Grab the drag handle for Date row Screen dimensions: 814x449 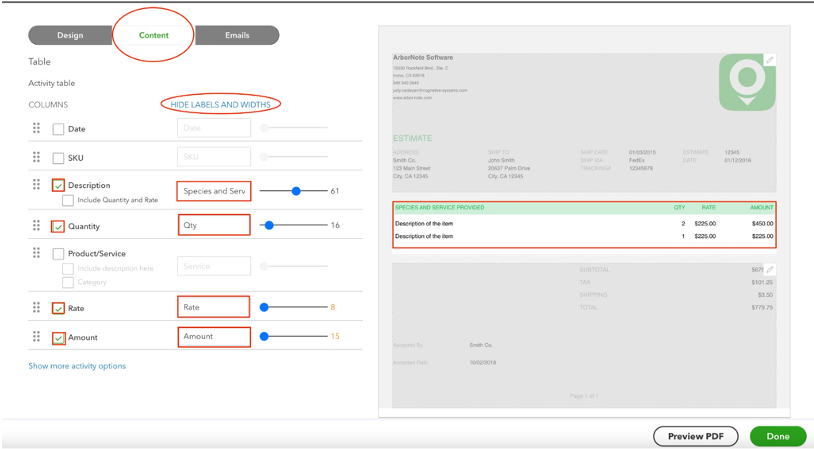pos(36,128)
